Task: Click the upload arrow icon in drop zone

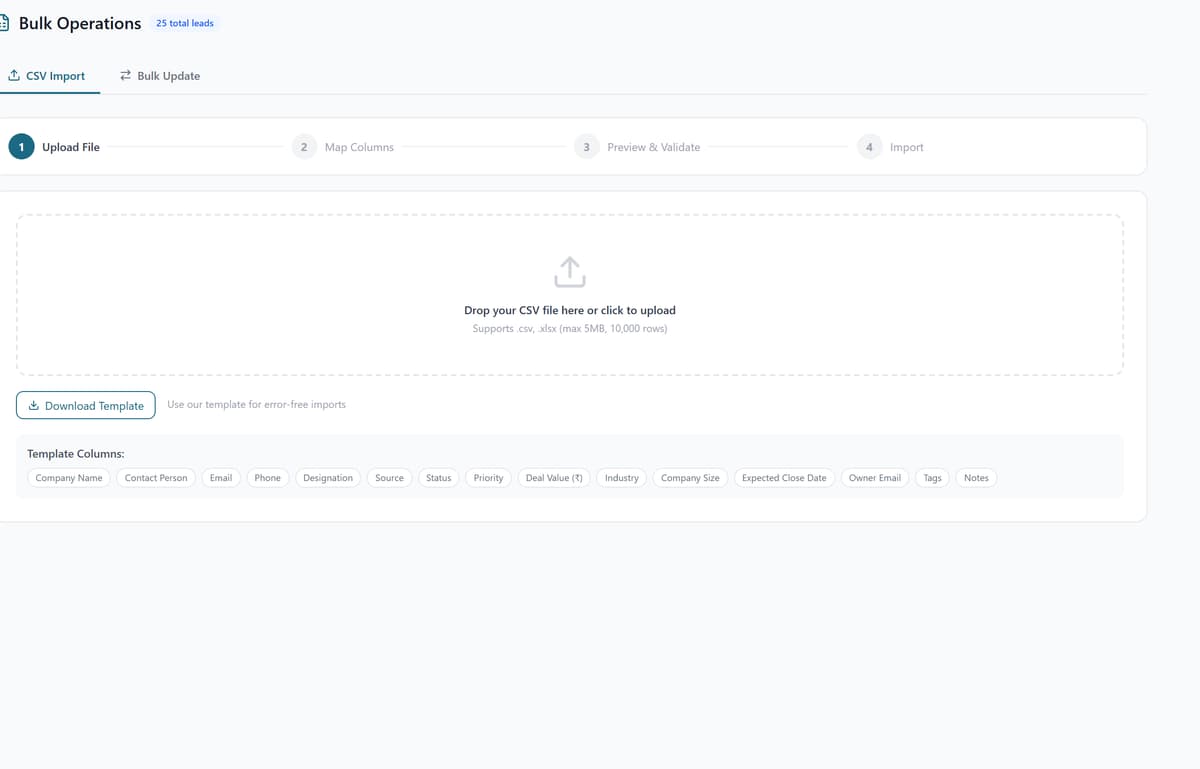Action: coord(570,272)
